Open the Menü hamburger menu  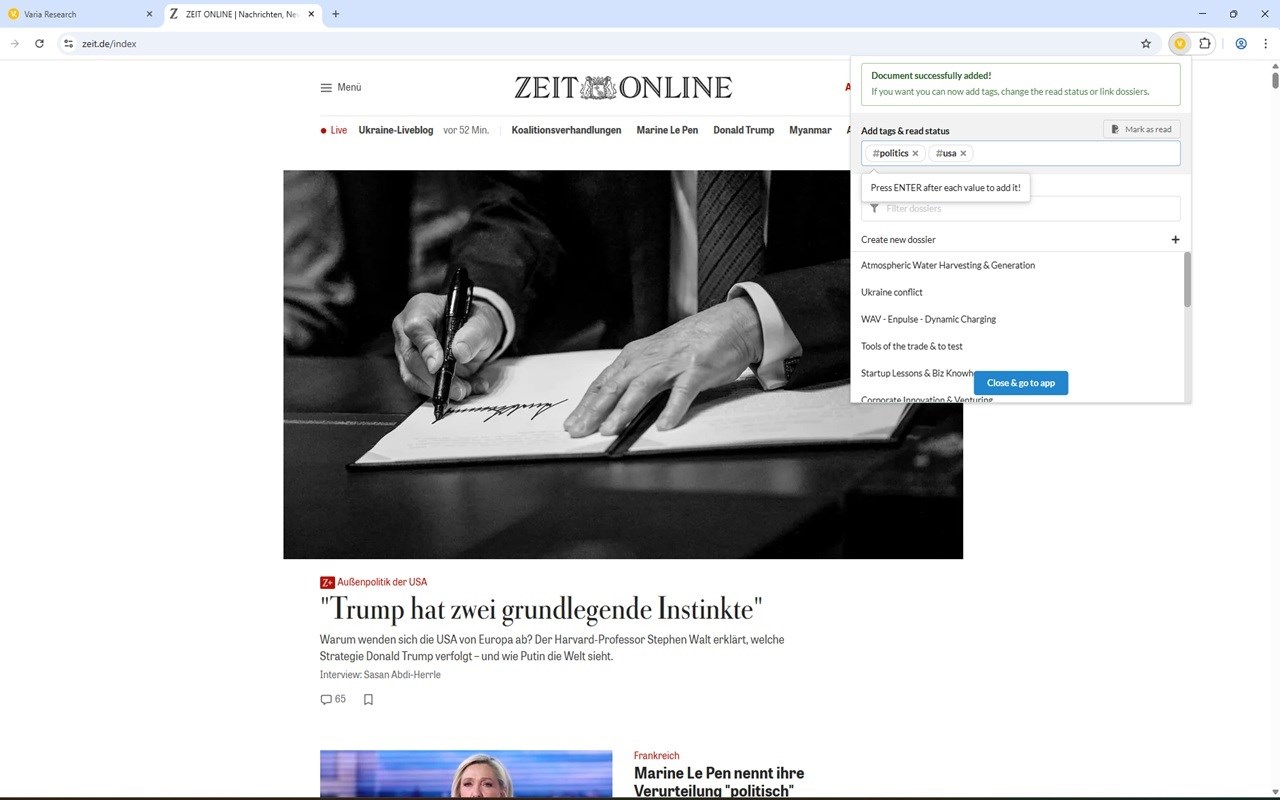pyautogui.click(x=340, y=88)
